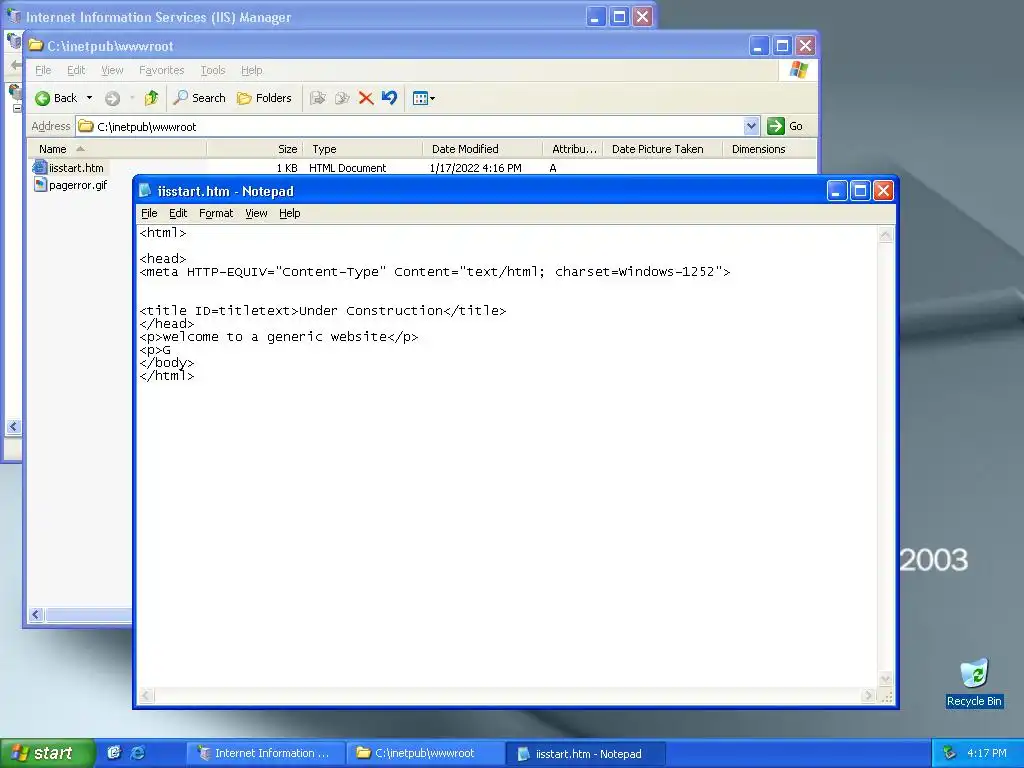1024x768 pixels.
Task: Maximize the Notepad window
Action: pos(860,191)
